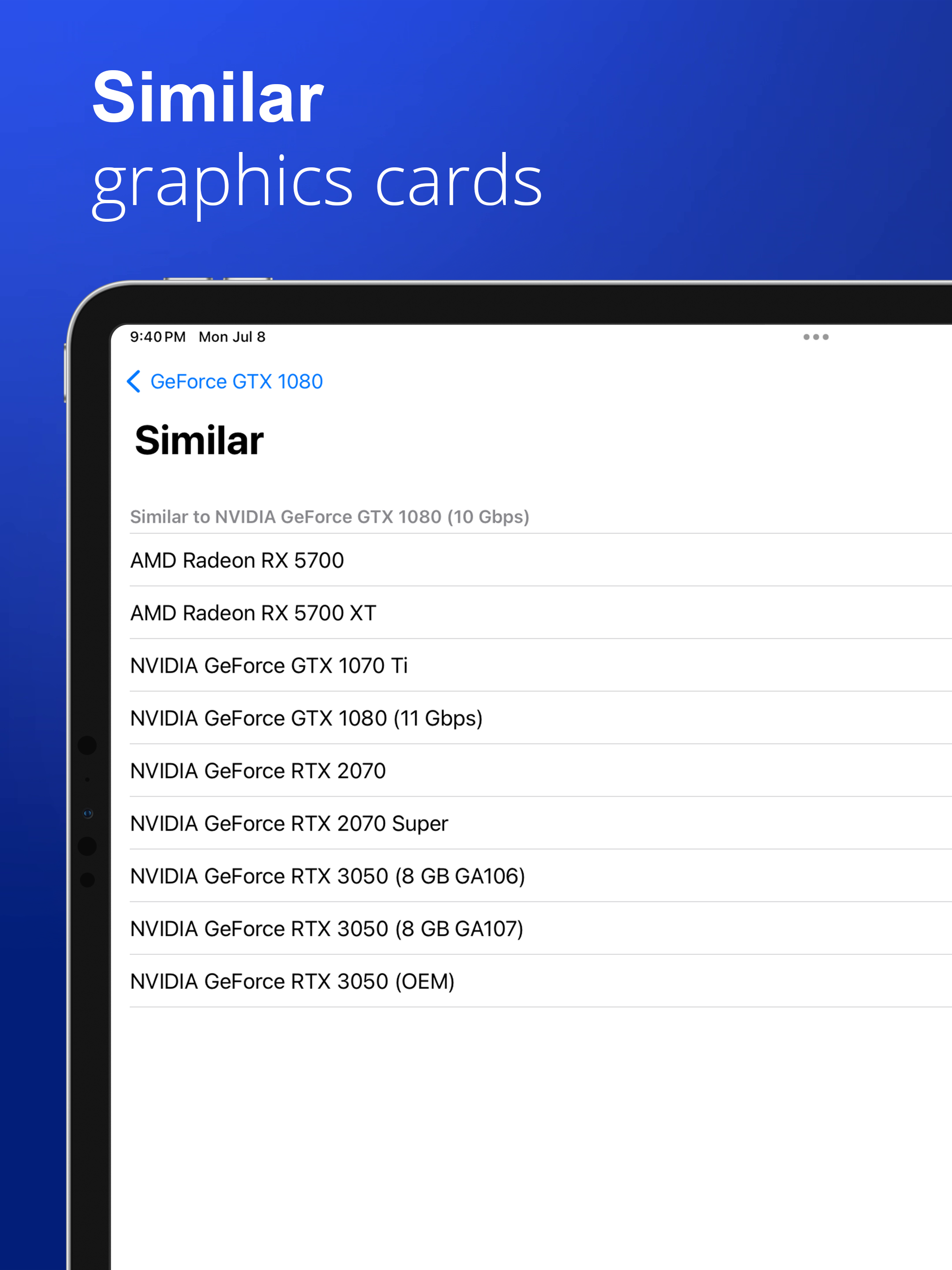Open RTX 3050 (8 GB GA106)
Viewport: 952px width, 1270px height.
(327, 876)
